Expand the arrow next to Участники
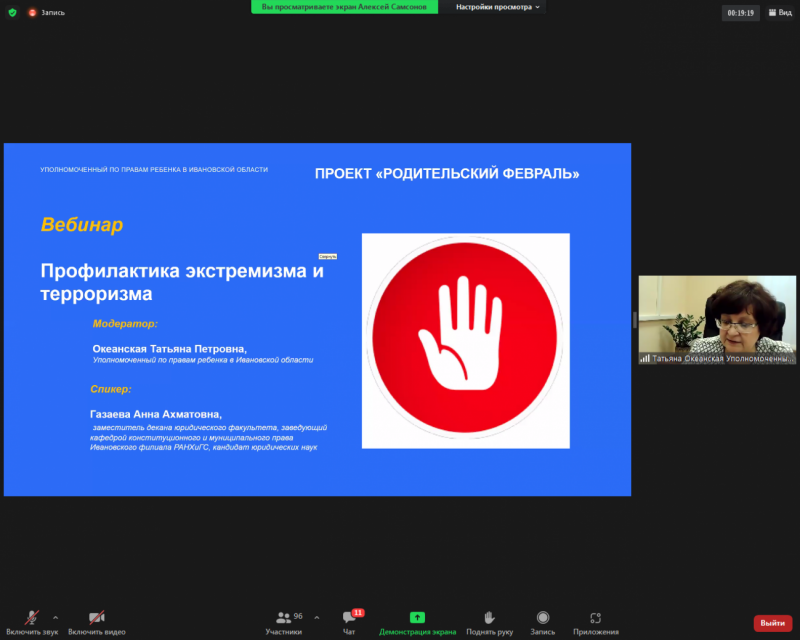This screenshot has height=640, width=800. tap(312, 617)
